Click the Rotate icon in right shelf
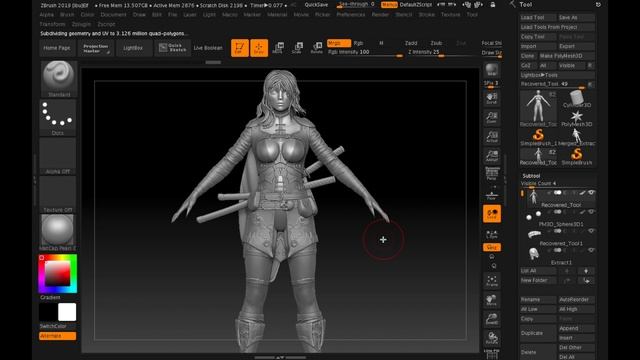 click(492, 338)
